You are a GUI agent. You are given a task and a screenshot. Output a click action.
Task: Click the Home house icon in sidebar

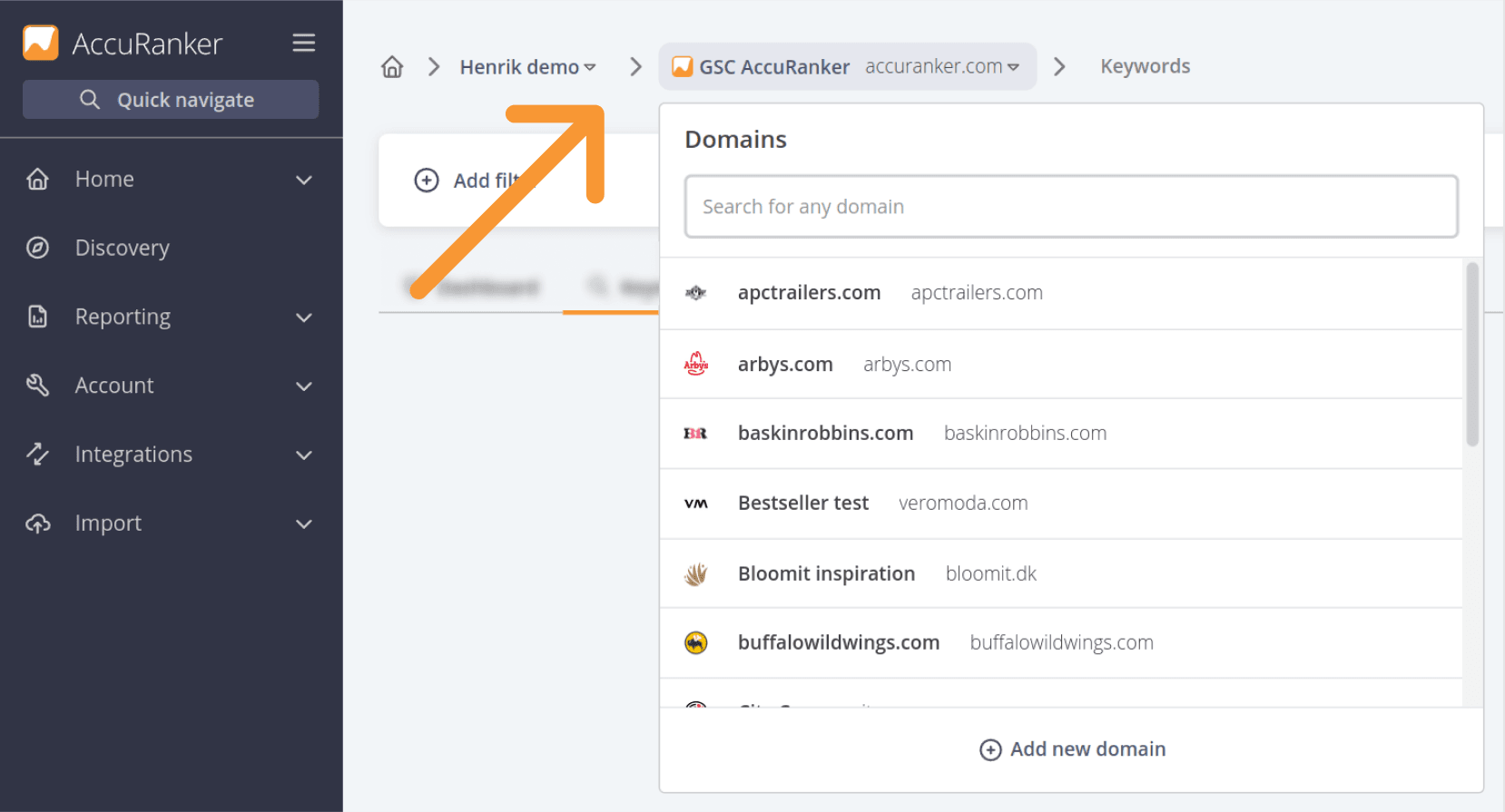[37, 179]
